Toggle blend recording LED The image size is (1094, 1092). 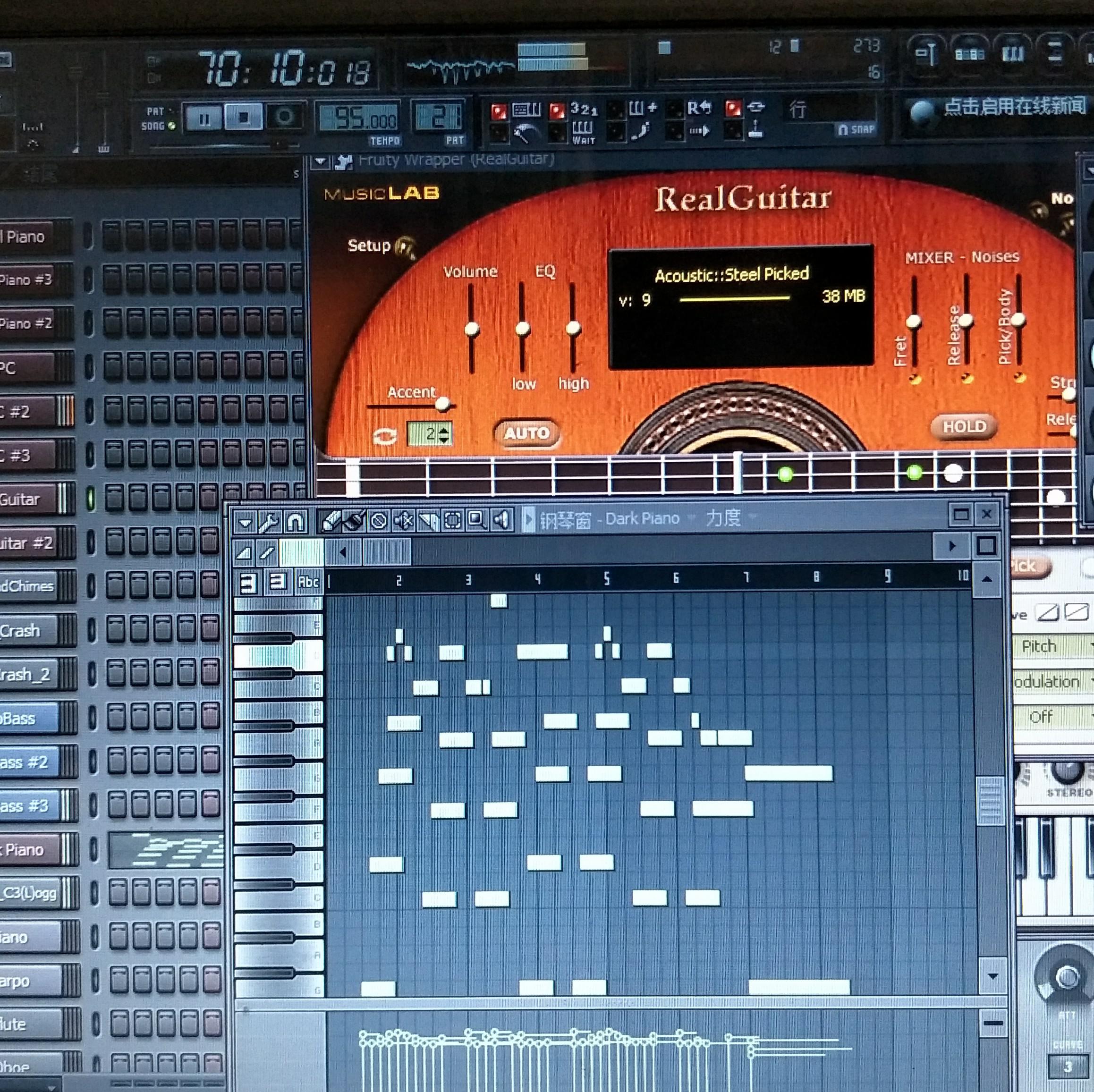point(616,109)
